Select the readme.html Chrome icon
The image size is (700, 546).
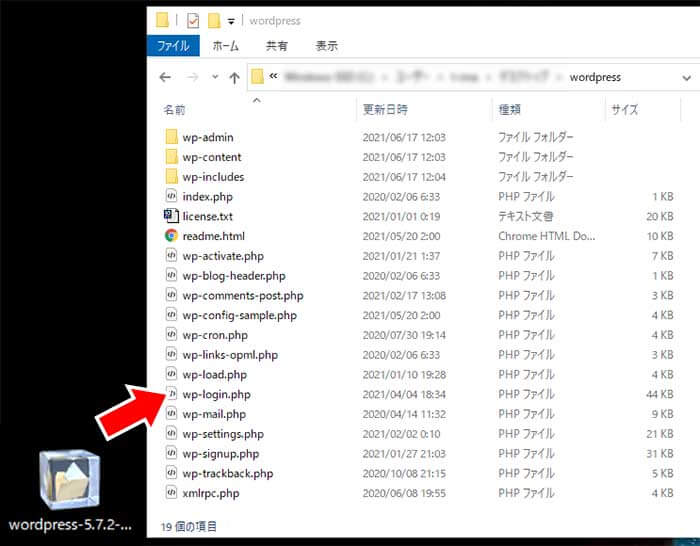point(171,236)
